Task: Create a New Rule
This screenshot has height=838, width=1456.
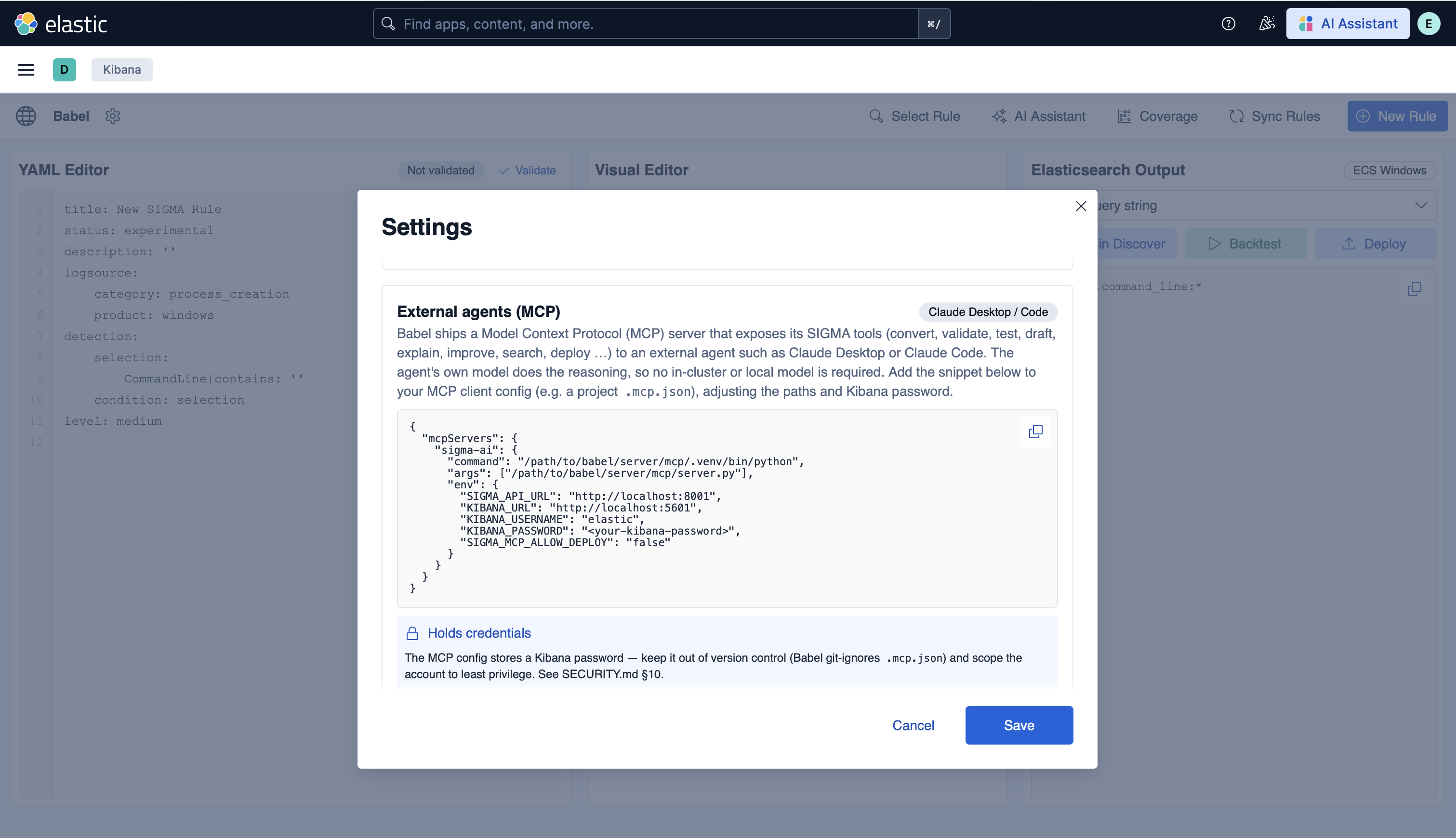Action: click(1397, 116)
